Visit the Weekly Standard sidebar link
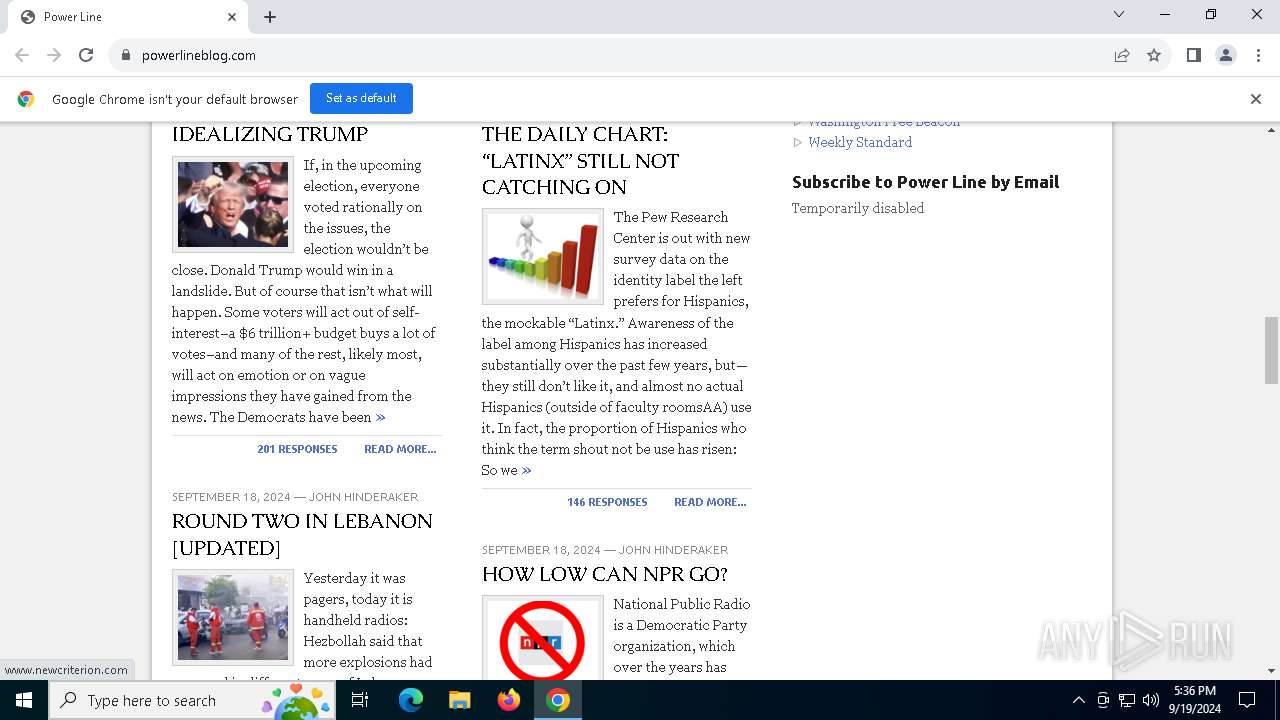 [860, 142]
